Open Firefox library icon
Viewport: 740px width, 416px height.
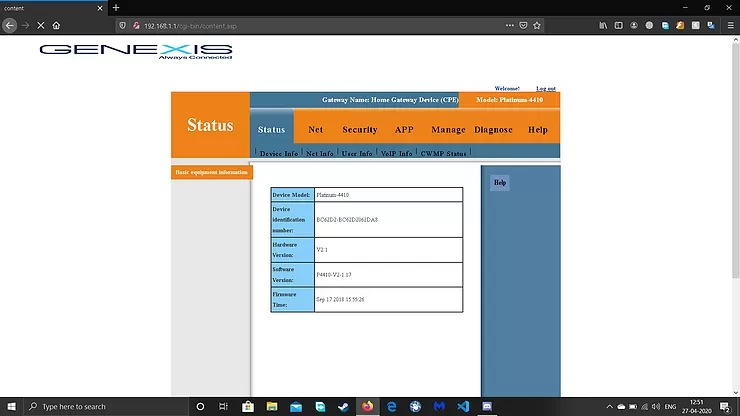click(603, 25)
